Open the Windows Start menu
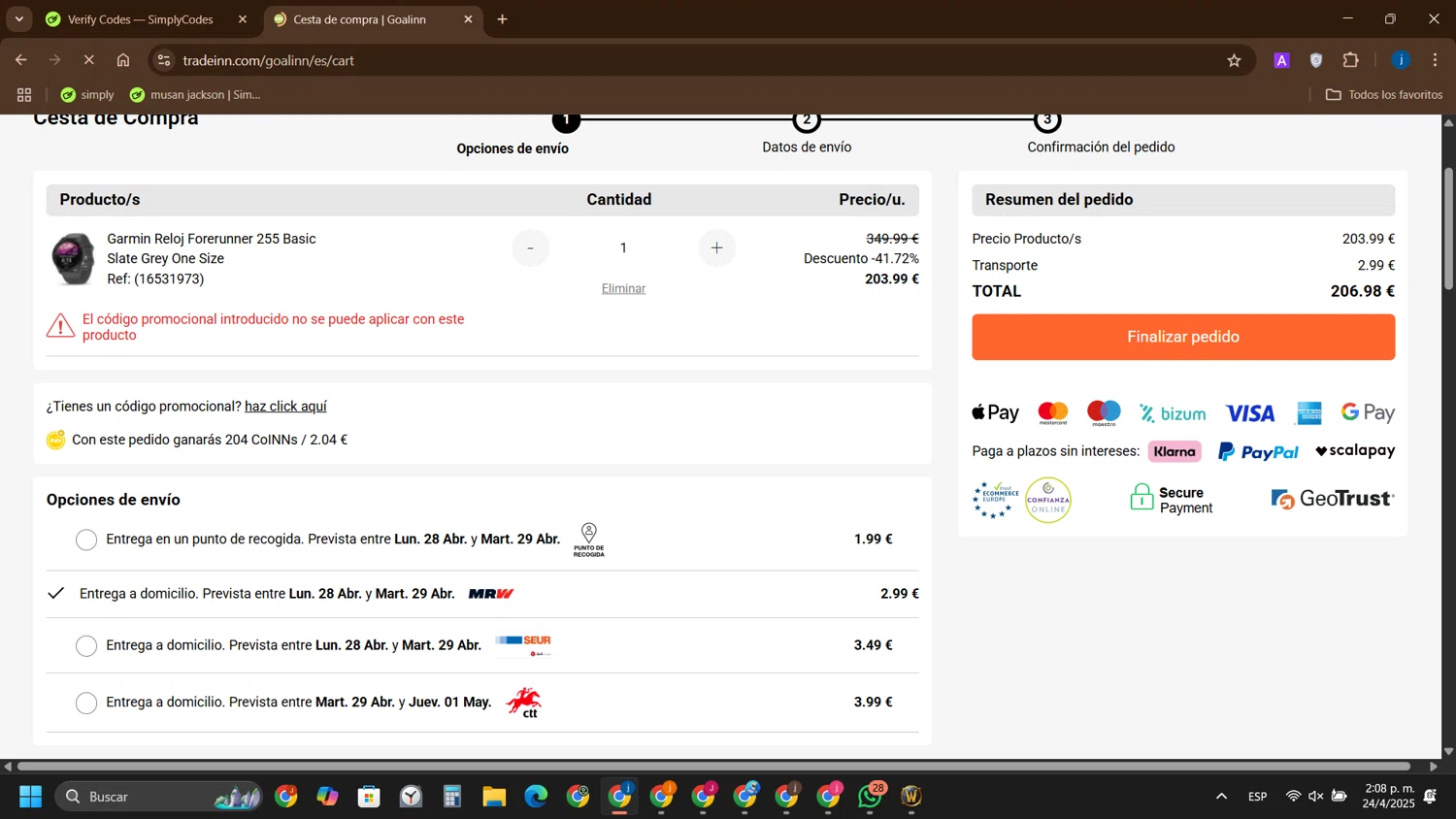Image resolution: width=1456 pixels, height=819 pixels. pos(30,797)
